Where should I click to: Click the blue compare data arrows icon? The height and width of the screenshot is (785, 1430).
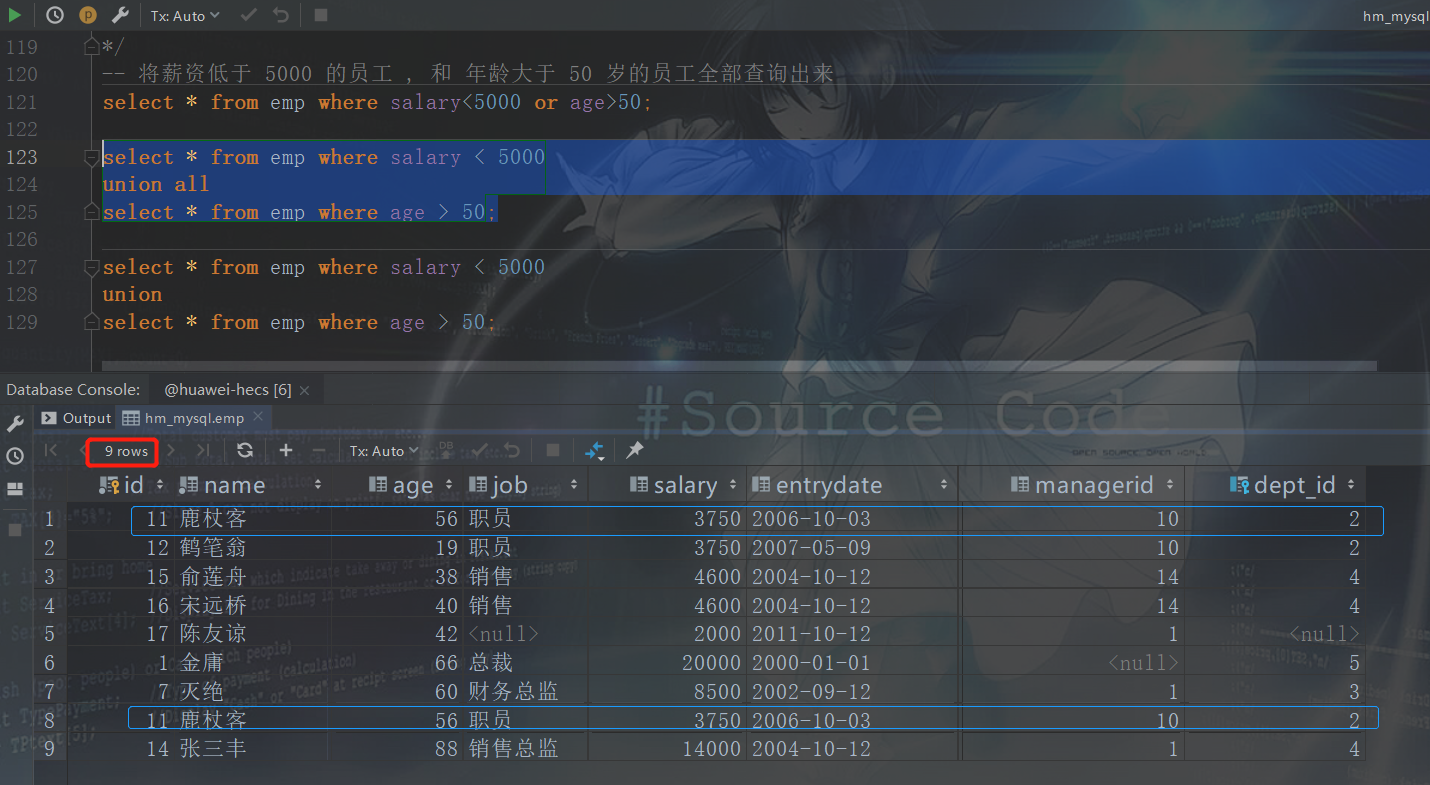coord(595,451)
